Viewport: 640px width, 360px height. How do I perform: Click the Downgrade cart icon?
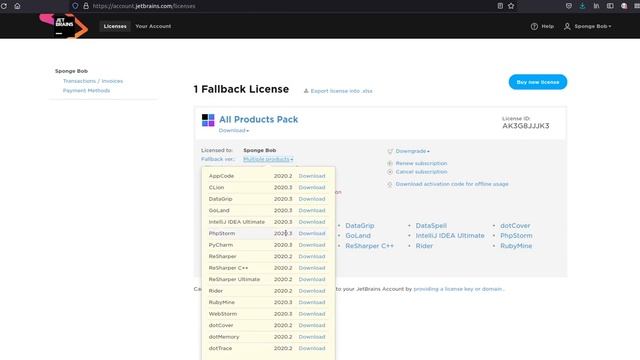390,151
